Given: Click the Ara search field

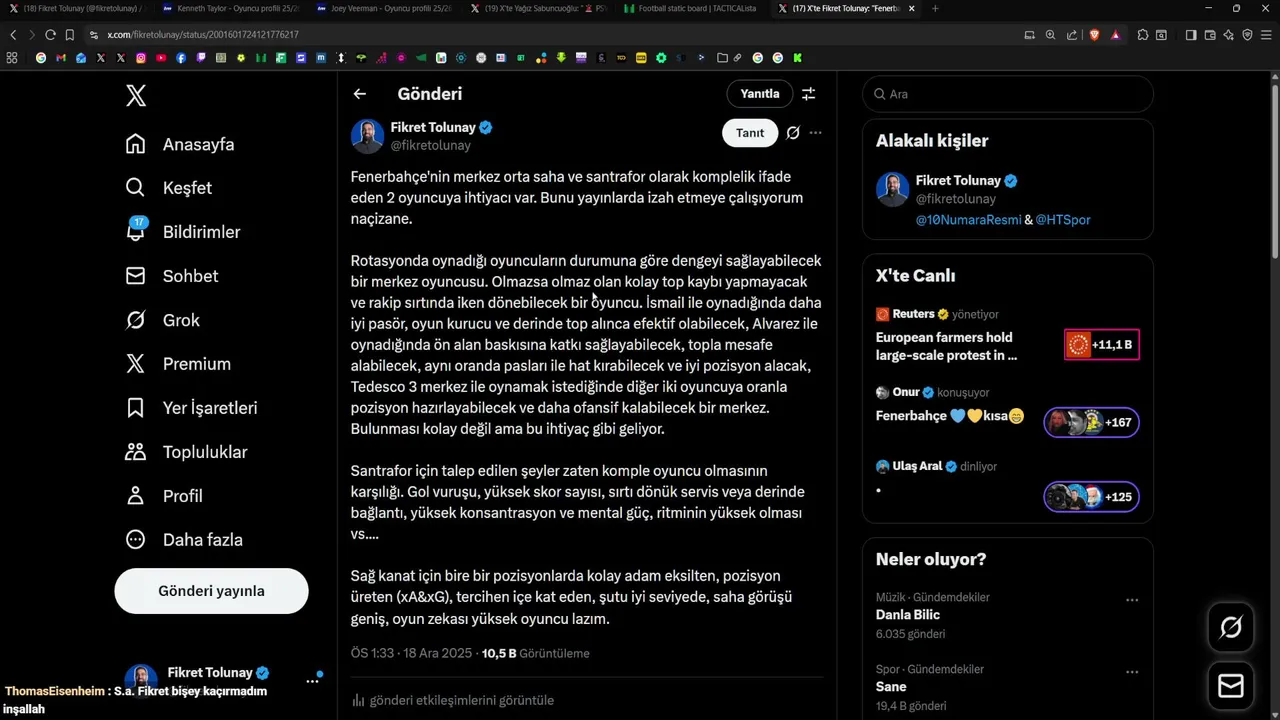Looking at the screenshot, I should [x=1008, y=94].
